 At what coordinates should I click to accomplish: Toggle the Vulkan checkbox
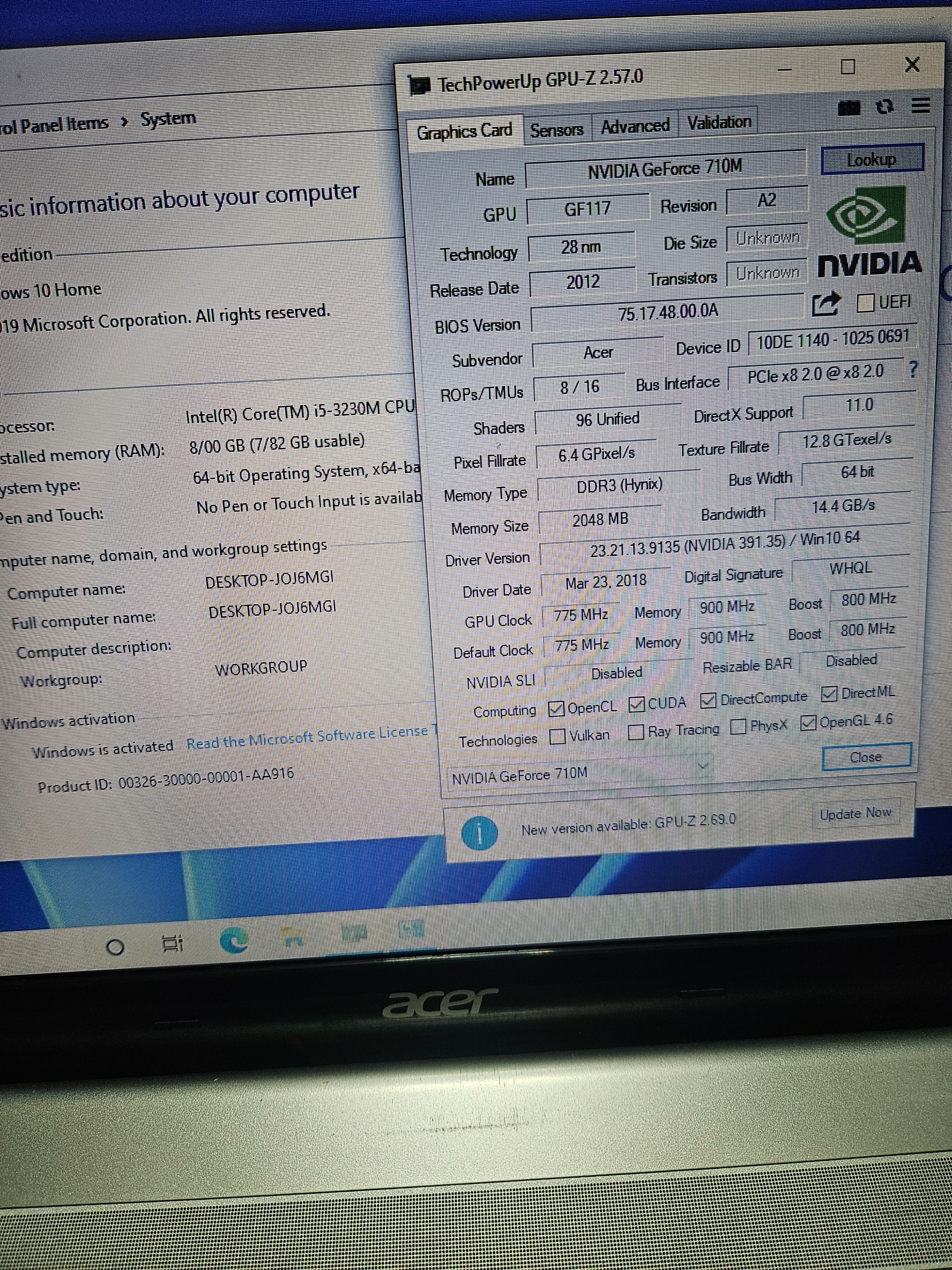557,737
